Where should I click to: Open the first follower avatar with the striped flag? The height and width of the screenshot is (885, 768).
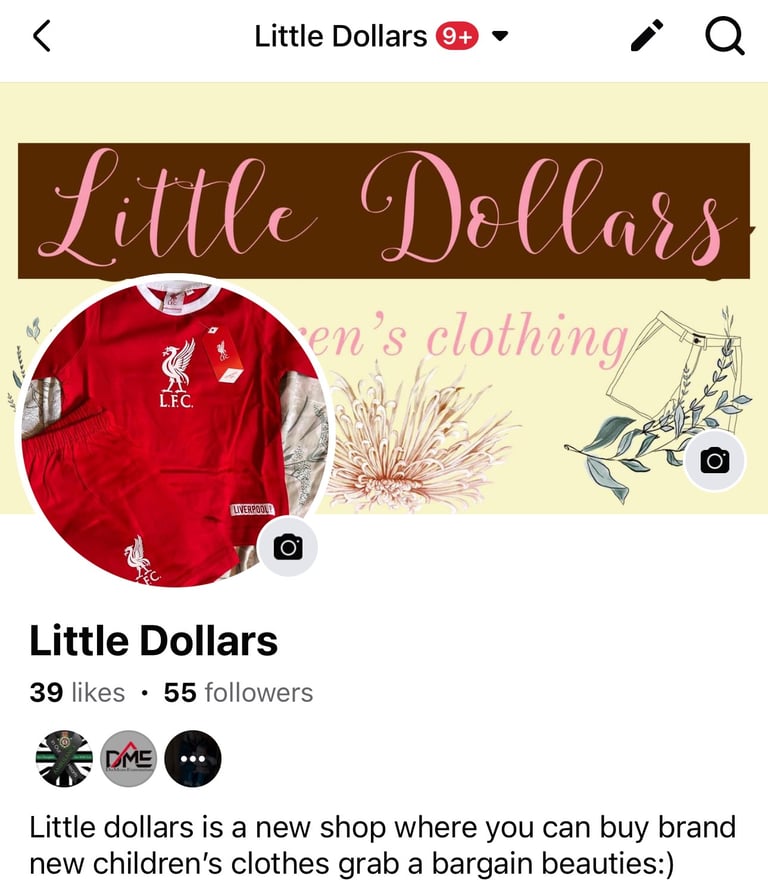(x=64, y=759)
